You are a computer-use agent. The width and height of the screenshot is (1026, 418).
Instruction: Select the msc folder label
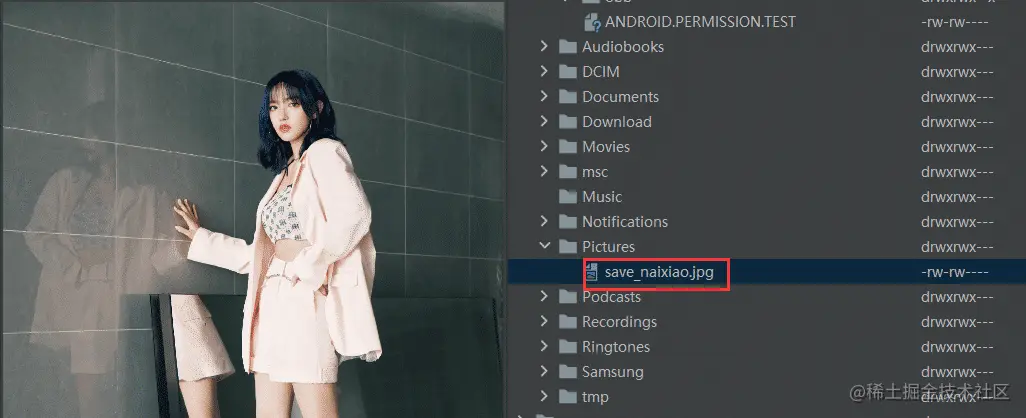(595, 172)
